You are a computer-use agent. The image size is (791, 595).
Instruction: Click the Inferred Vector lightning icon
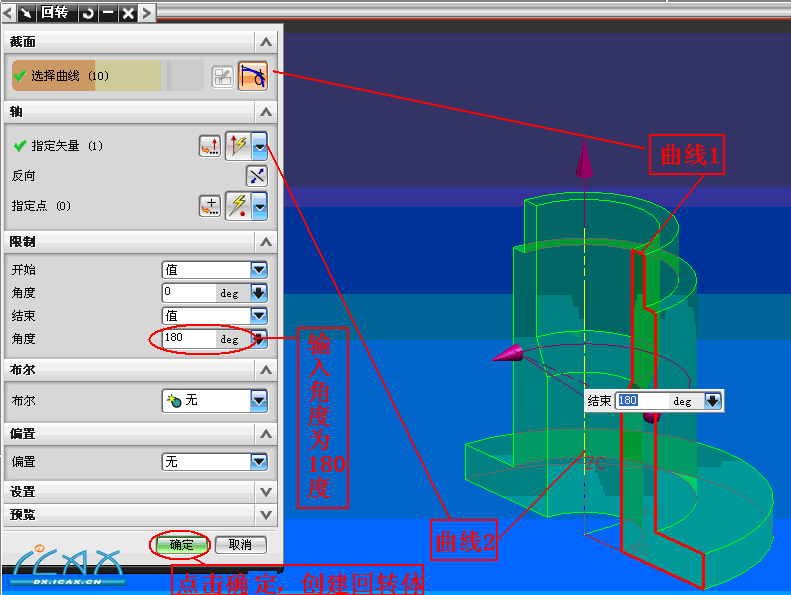point(238,146)
